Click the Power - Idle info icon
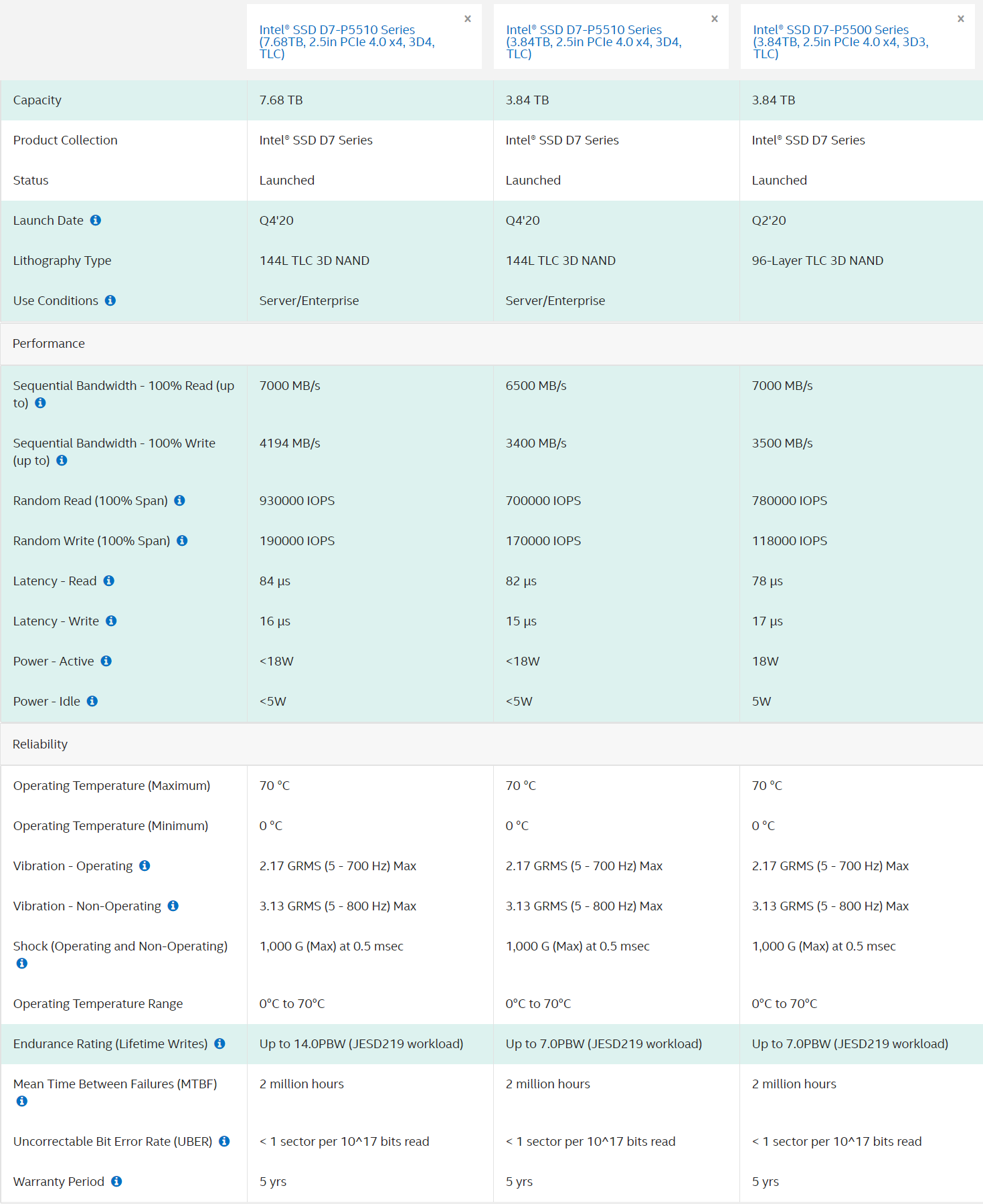This screenshot has width=983, height=1204. click(x=92, y=701)
